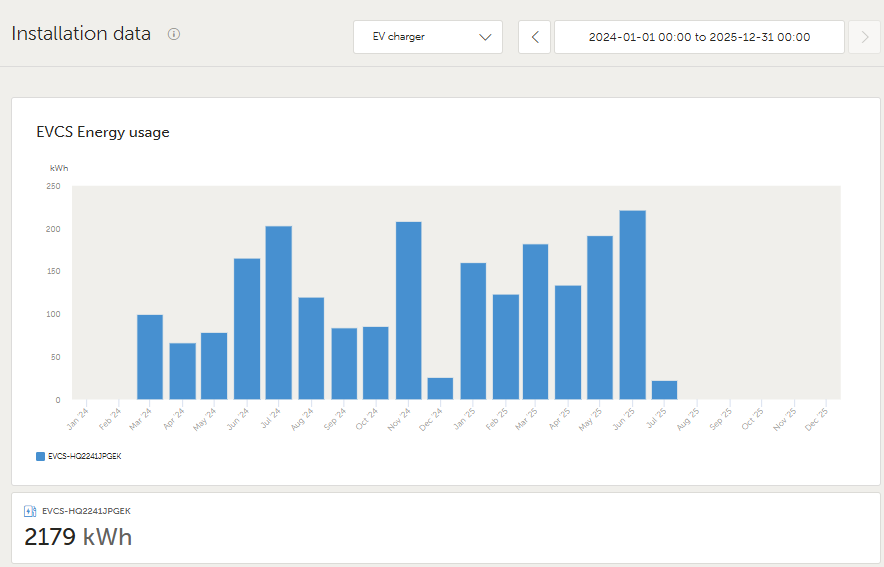The image size is (884, 567).
Task: Click the Jan '24 x-axis label
Action: [x=78, y=419]
